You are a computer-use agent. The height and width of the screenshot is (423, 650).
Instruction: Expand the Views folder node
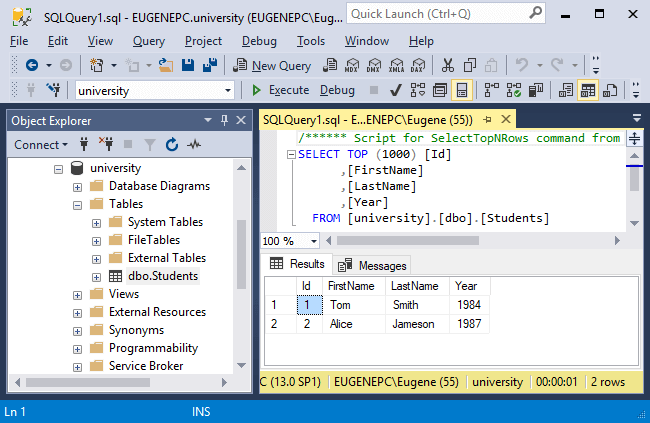click(78, 294)
